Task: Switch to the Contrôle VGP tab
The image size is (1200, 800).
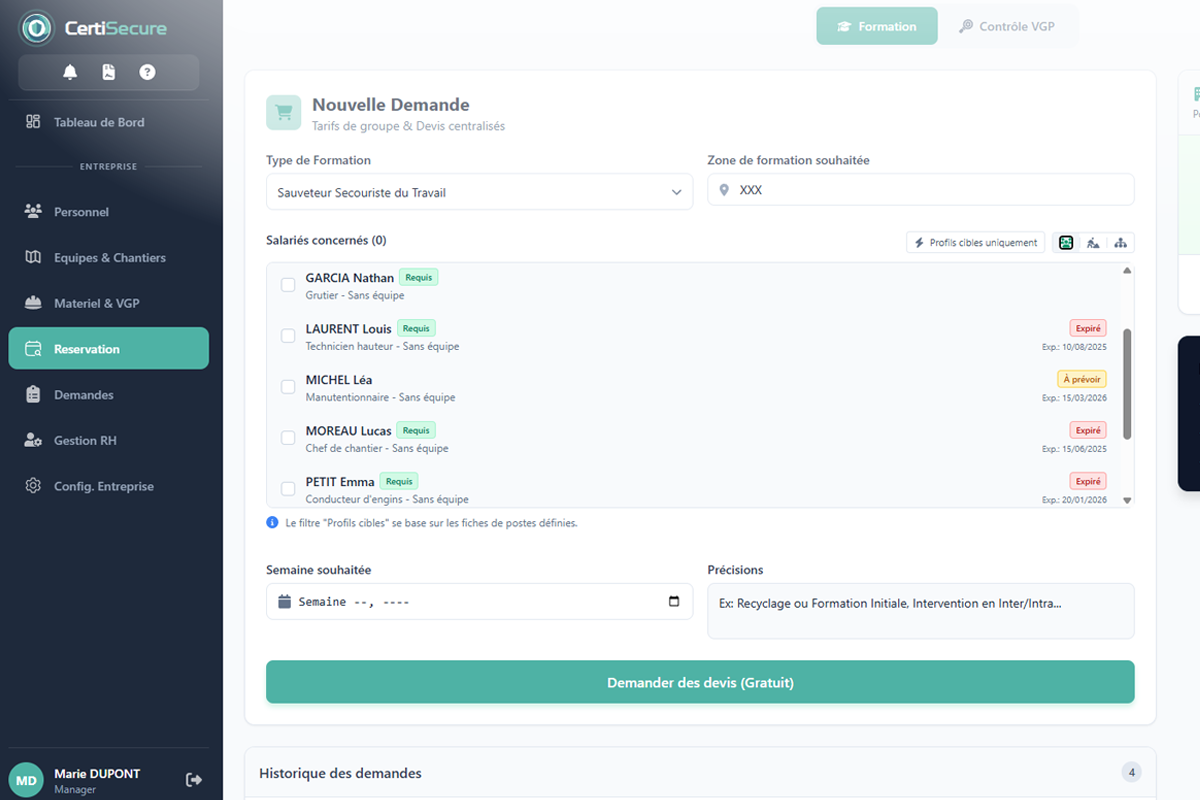Action: 1006,27
